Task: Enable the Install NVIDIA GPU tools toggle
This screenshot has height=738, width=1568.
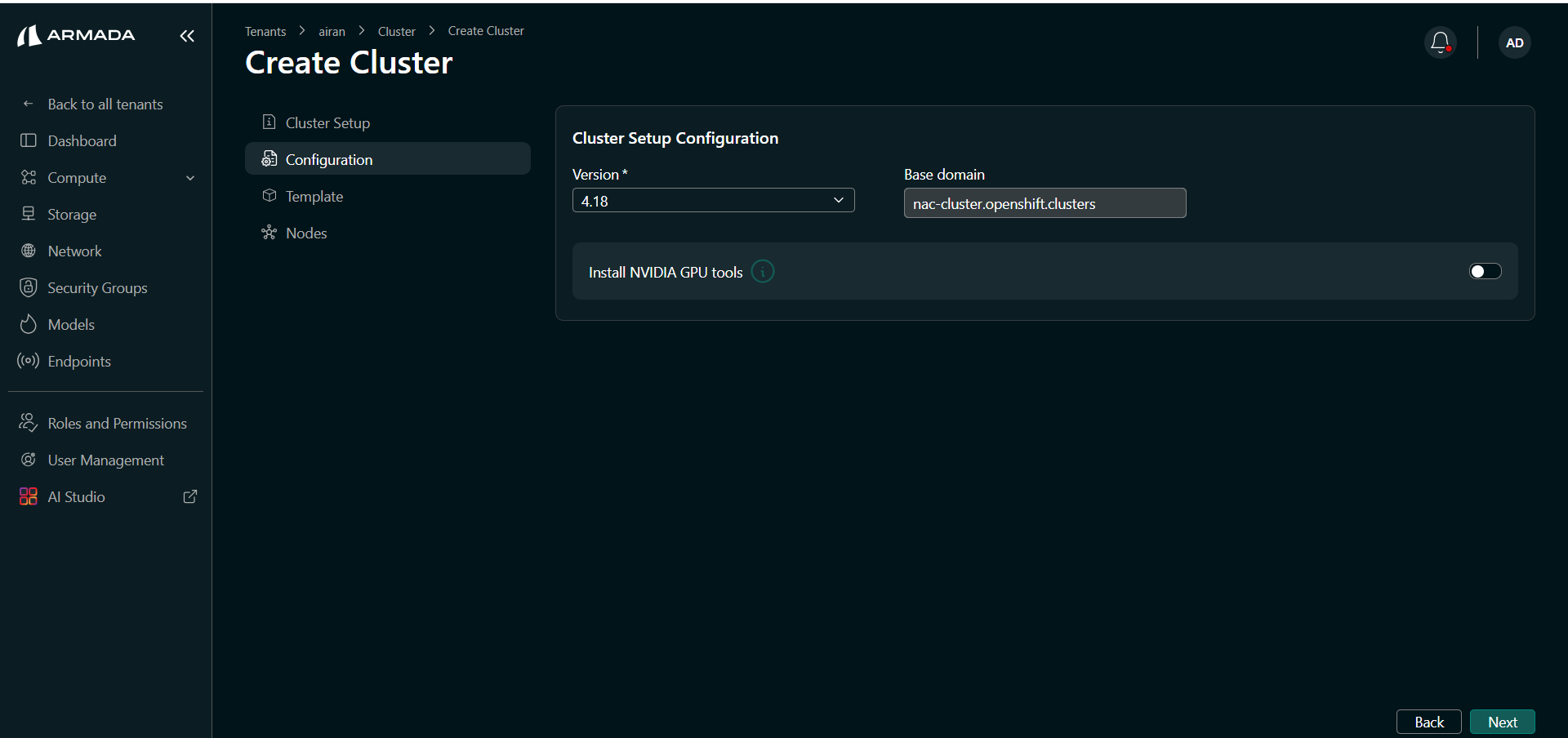Action: (1485, 271)
